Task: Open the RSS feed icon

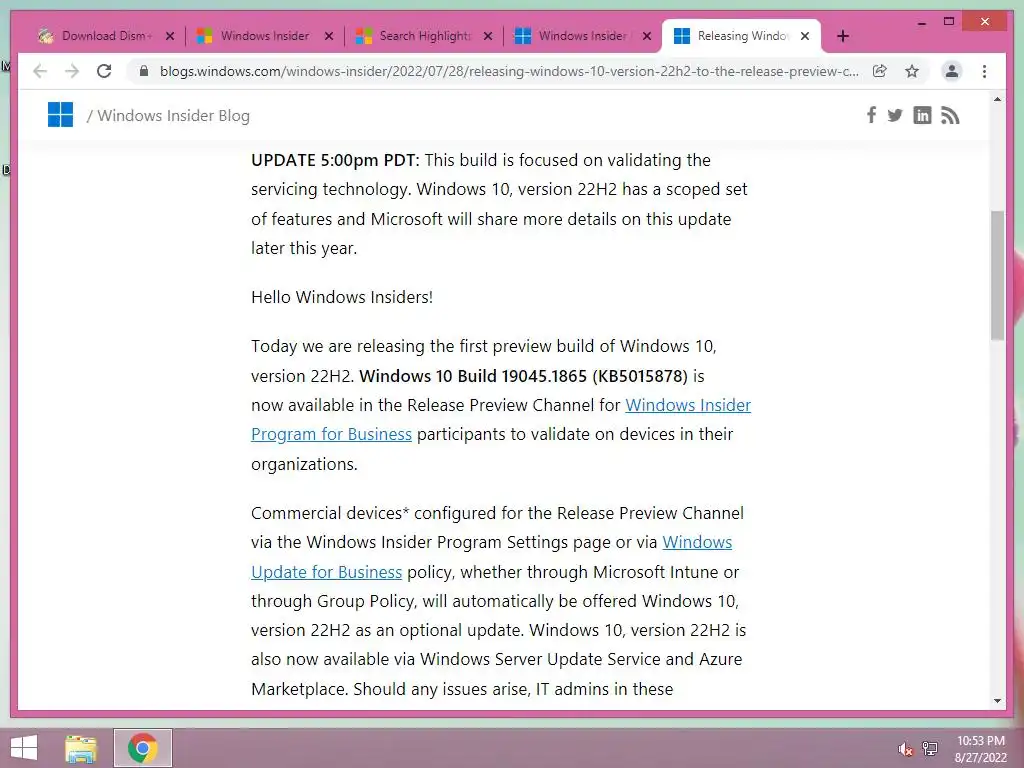Action: point(950,116)
